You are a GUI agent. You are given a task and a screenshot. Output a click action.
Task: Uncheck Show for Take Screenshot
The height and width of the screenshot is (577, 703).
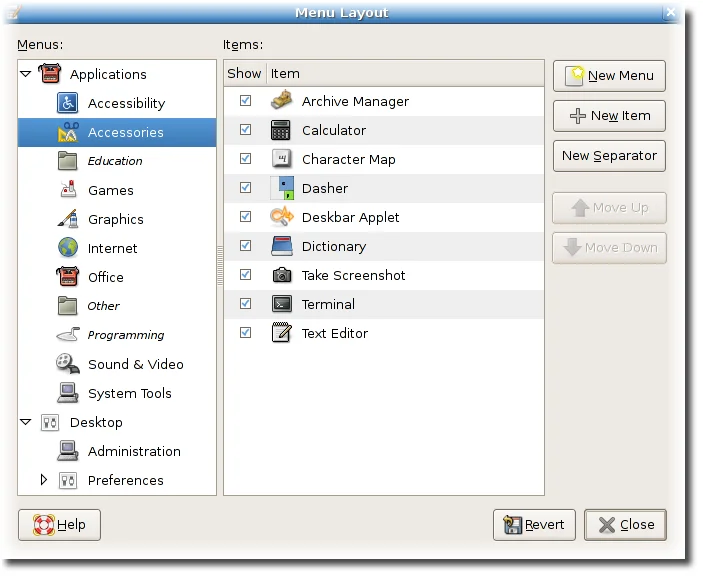point(245,274)
